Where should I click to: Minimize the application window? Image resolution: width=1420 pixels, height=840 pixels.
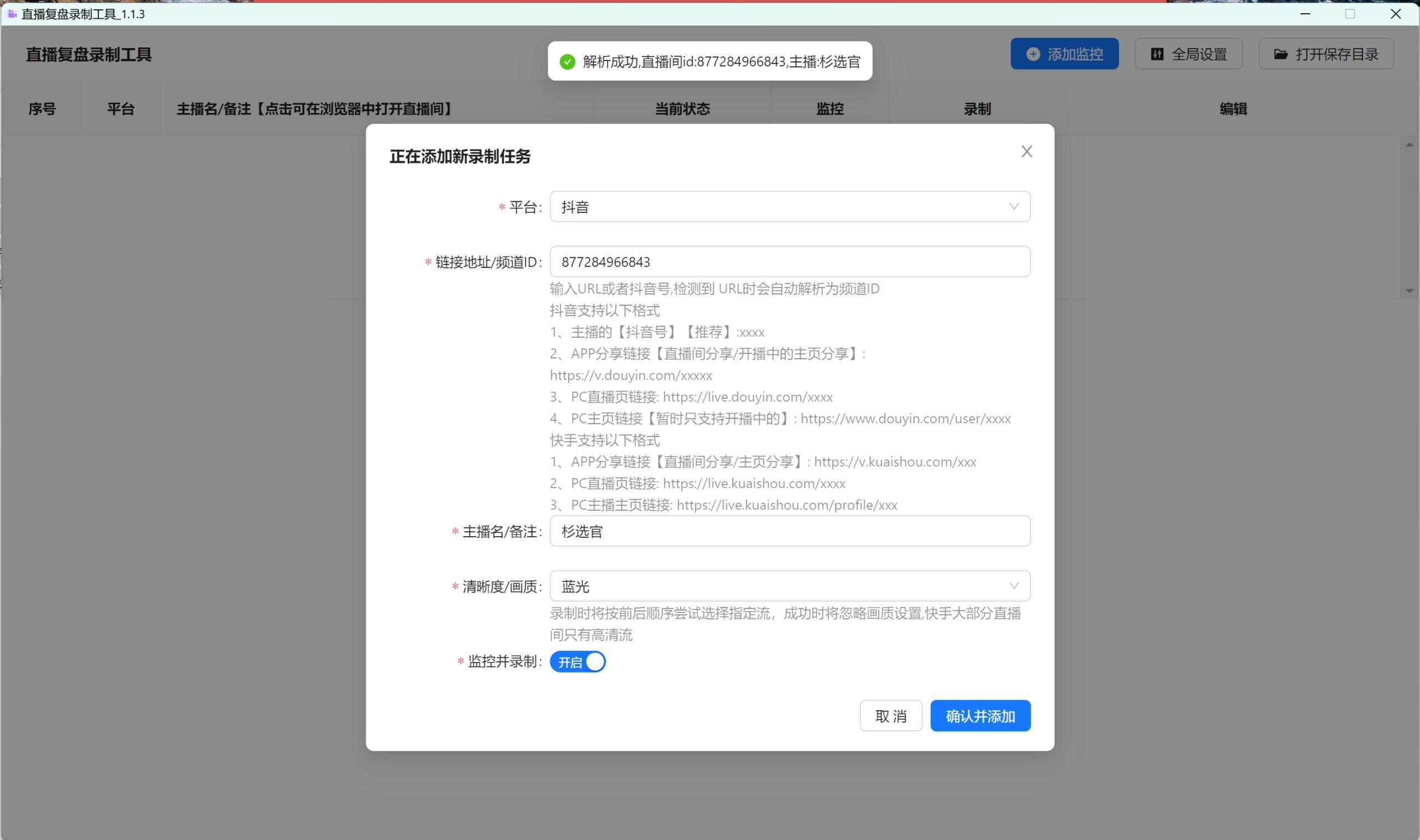coord(1305,14)
